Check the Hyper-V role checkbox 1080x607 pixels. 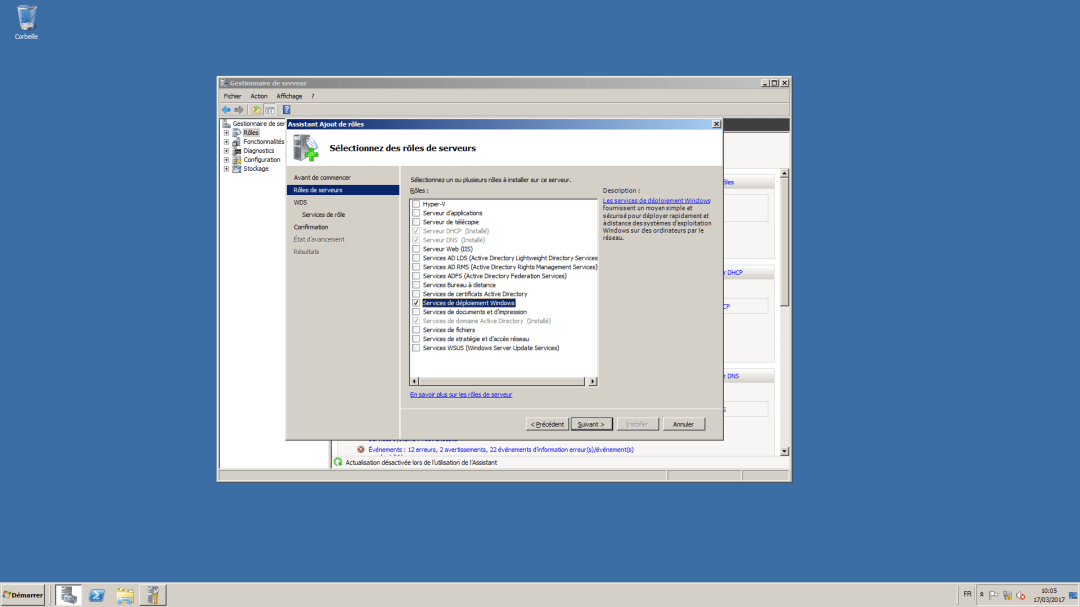[415, 204]
